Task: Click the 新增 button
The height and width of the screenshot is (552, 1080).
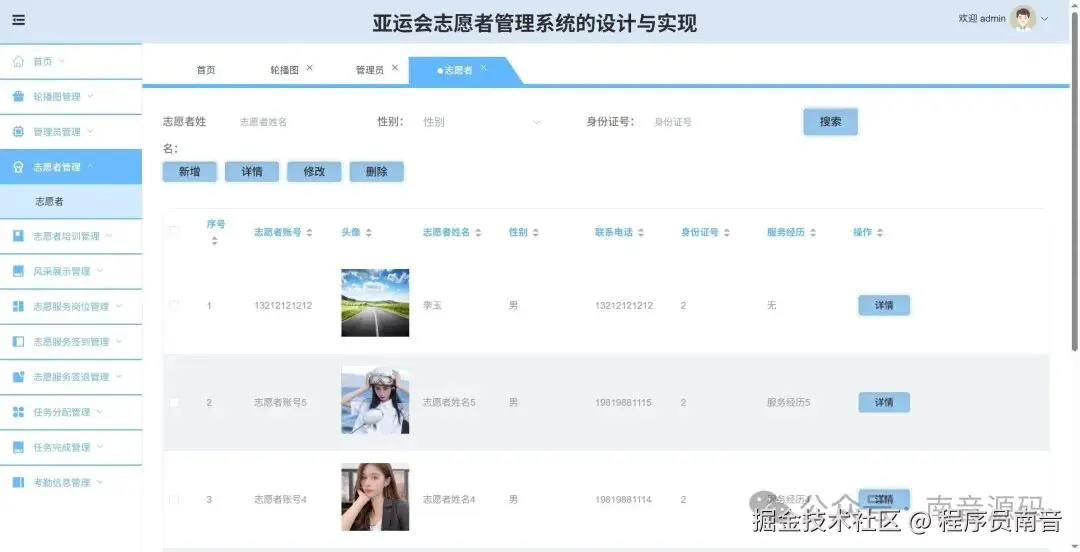Action: [189, 172]
